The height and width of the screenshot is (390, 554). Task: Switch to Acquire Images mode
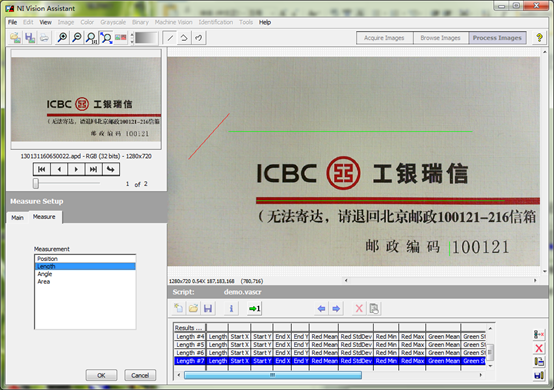(x=384, y=38)
